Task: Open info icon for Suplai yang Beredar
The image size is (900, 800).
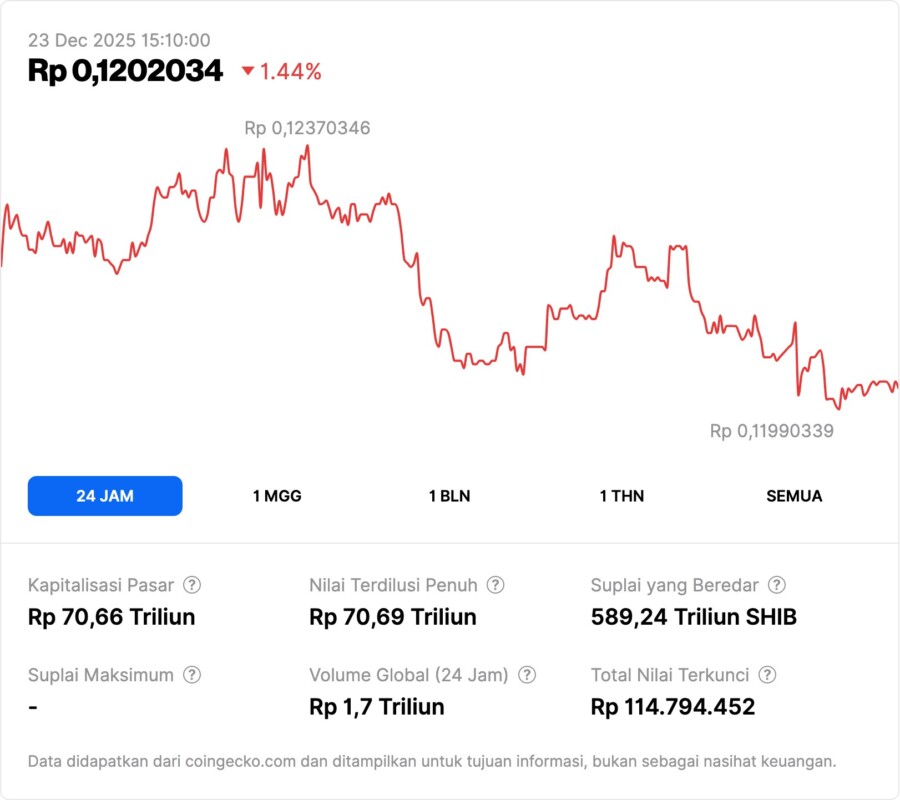Action: click(x=776, y=585)
